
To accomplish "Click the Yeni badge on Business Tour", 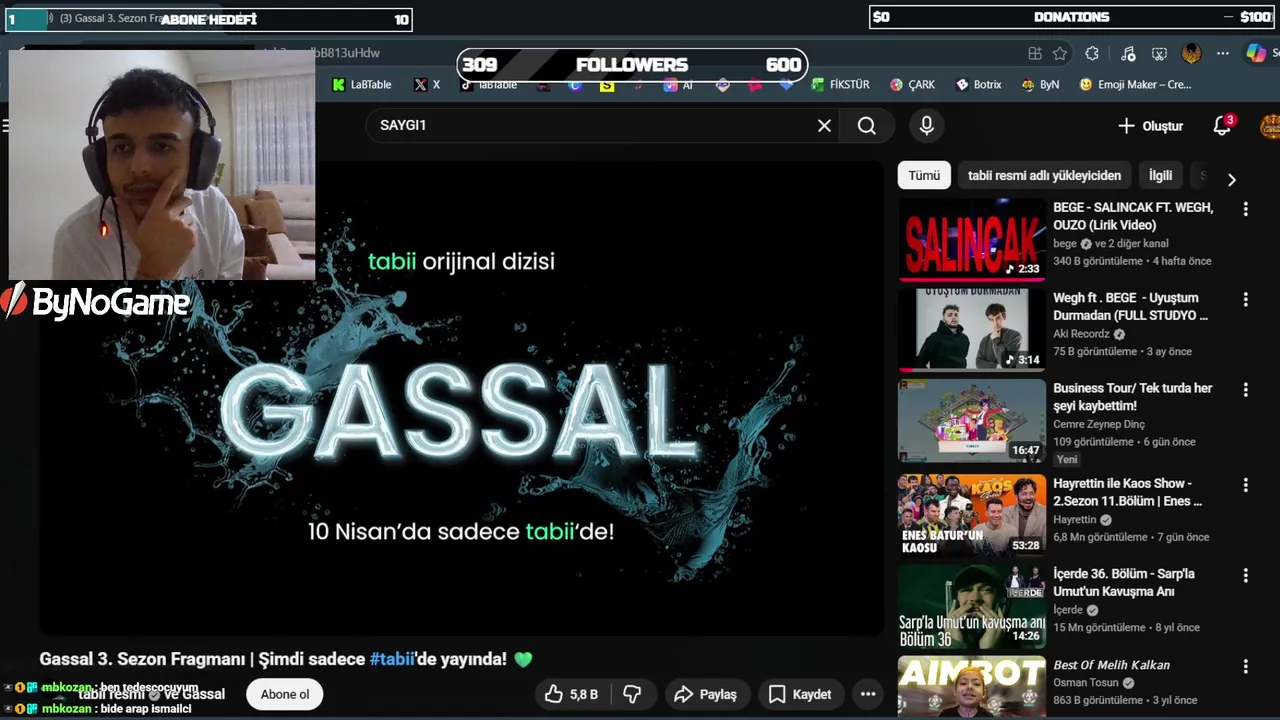I will tap(1067, 459).
